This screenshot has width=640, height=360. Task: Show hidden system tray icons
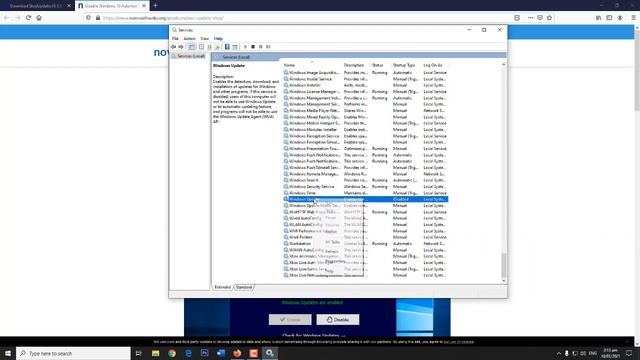coord(558,353)
